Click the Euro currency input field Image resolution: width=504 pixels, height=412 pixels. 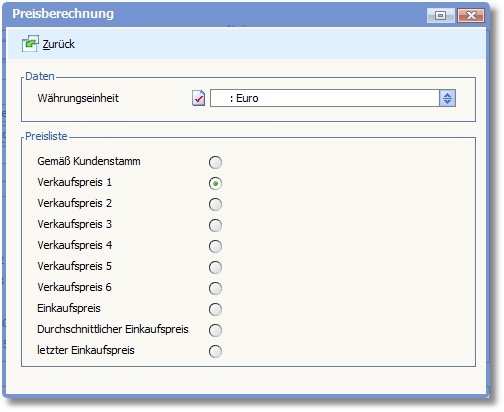tap(325, 98)
